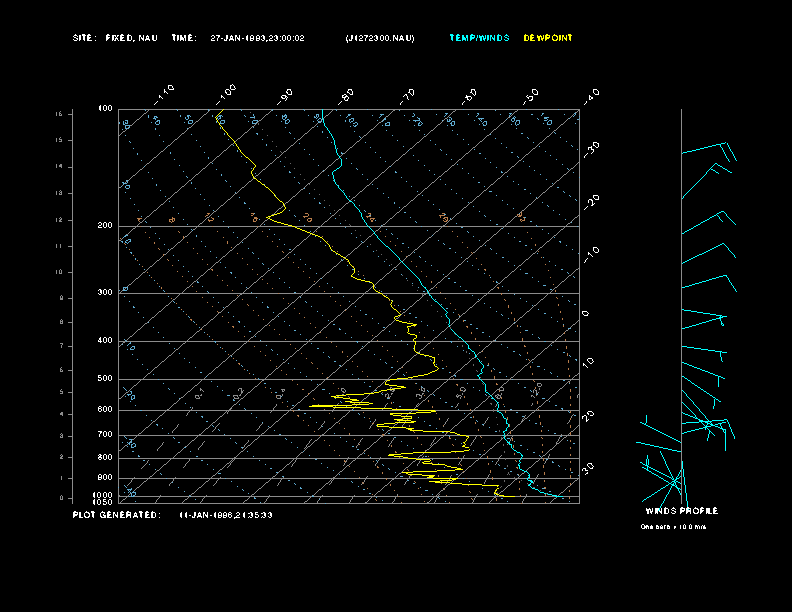This screenshot has height=612, width=792.
Task: Click the 700 pressure level label
Action: tap(105, 435)
